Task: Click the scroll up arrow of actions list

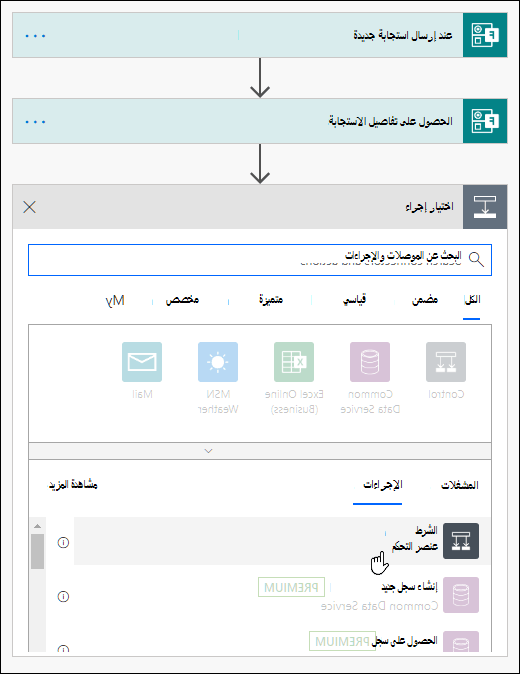Action: tap(37, 526)
